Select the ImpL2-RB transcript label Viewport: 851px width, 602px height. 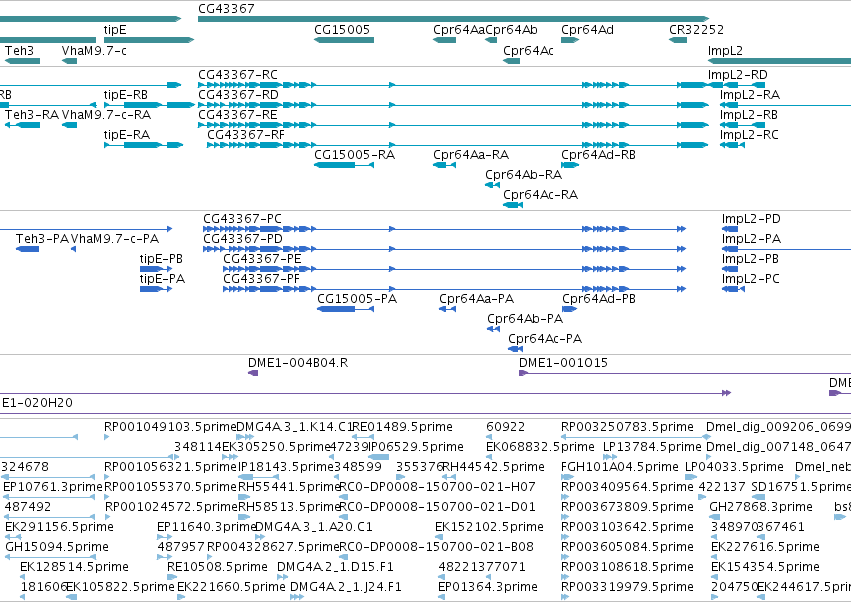pos(749,115)
